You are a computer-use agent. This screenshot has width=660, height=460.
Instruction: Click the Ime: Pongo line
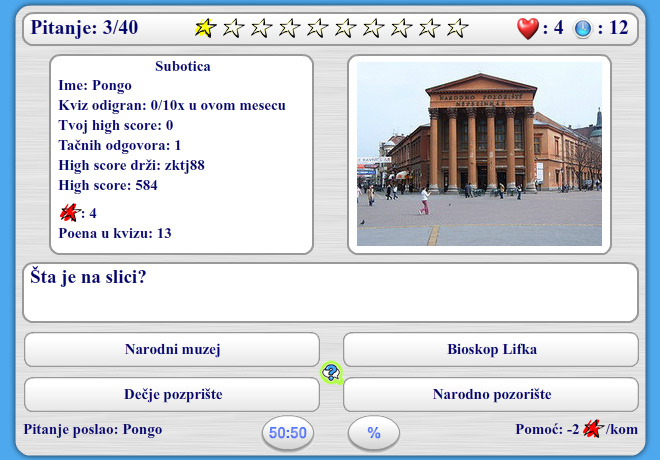95,85
